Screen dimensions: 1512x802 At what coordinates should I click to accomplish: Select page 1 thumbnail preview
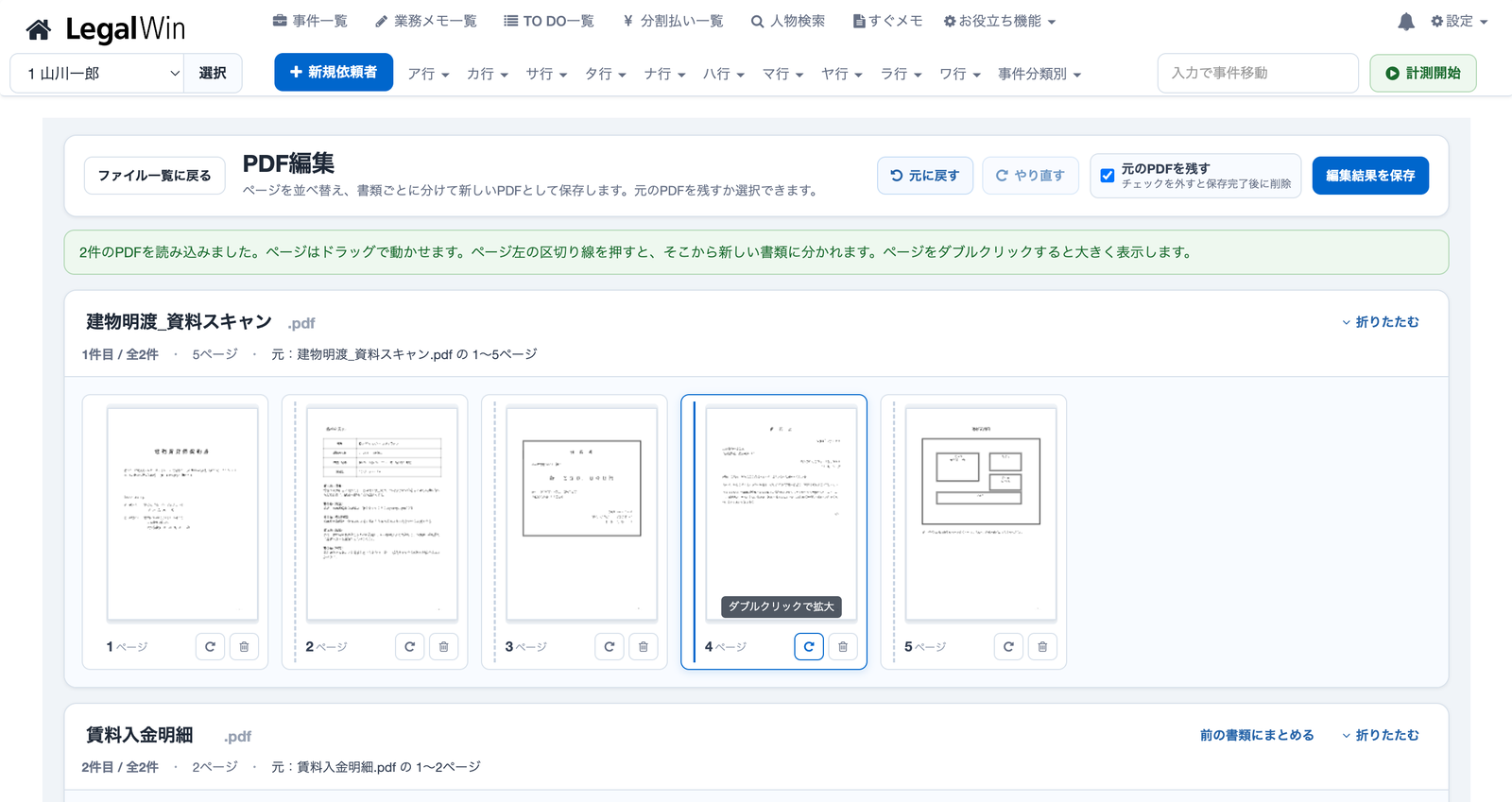click(182, 514)
